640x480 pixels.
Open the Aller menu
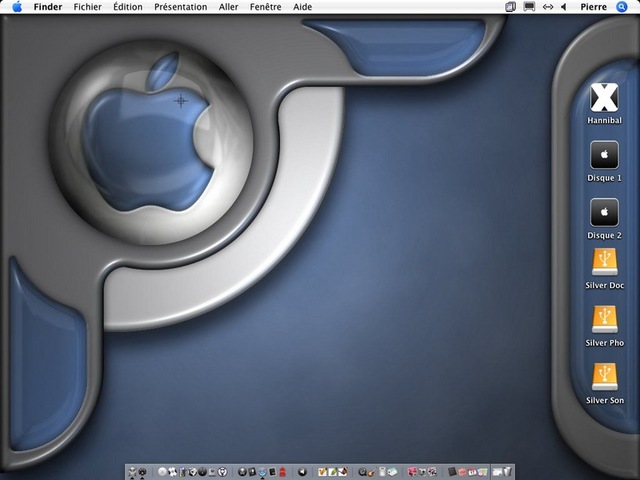229,7
